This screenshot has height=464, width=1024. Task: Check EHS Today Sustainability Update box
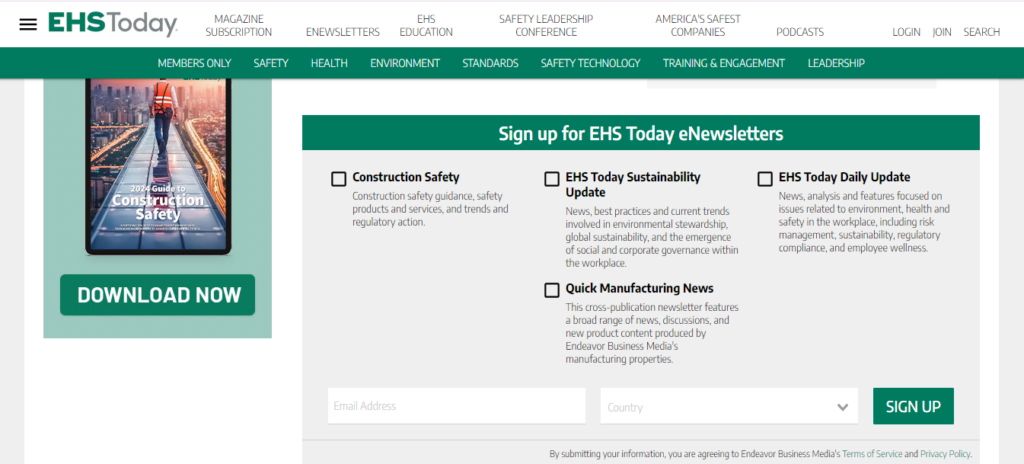[x=552, y=179]
